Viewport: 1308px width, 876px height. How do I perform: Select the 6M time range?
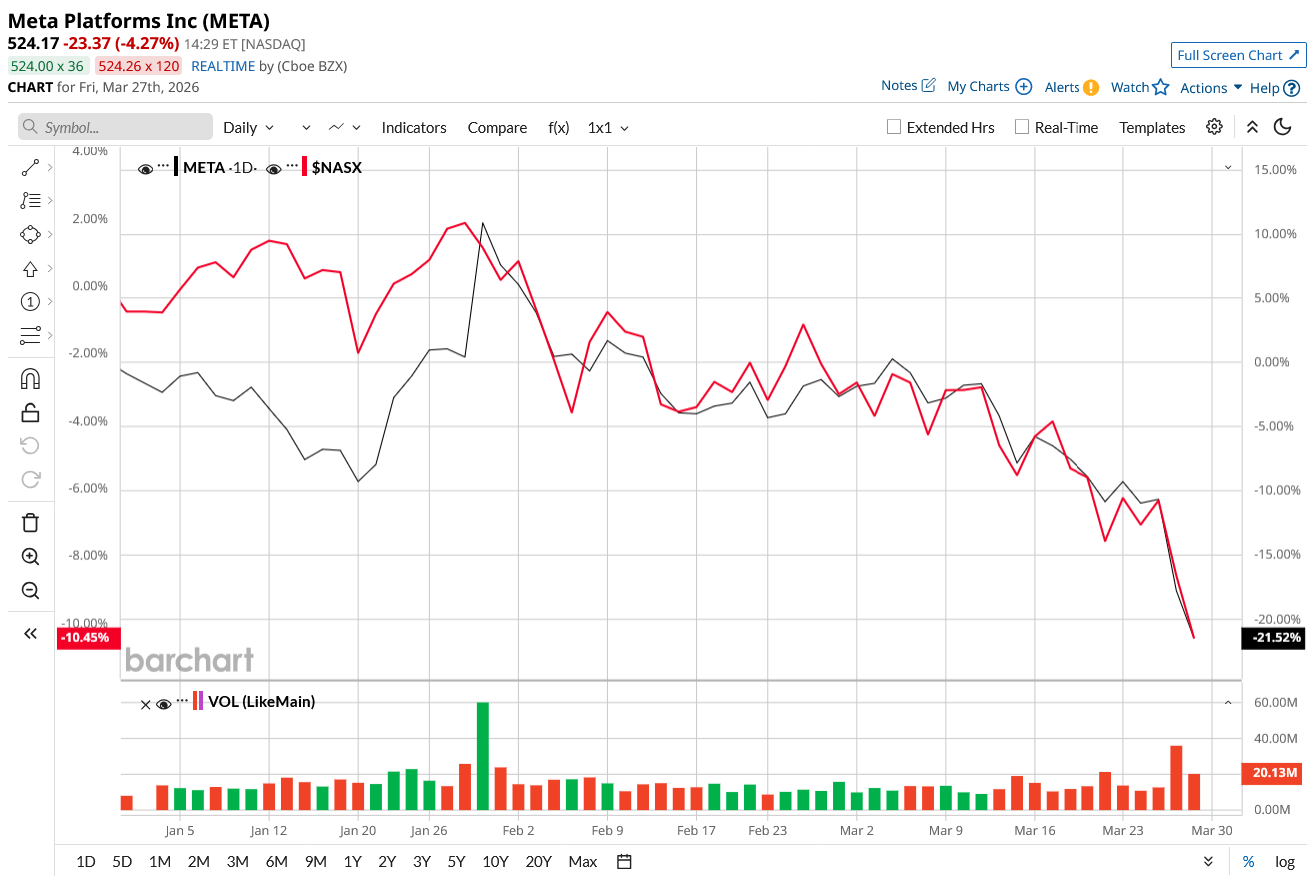(276, 862)
